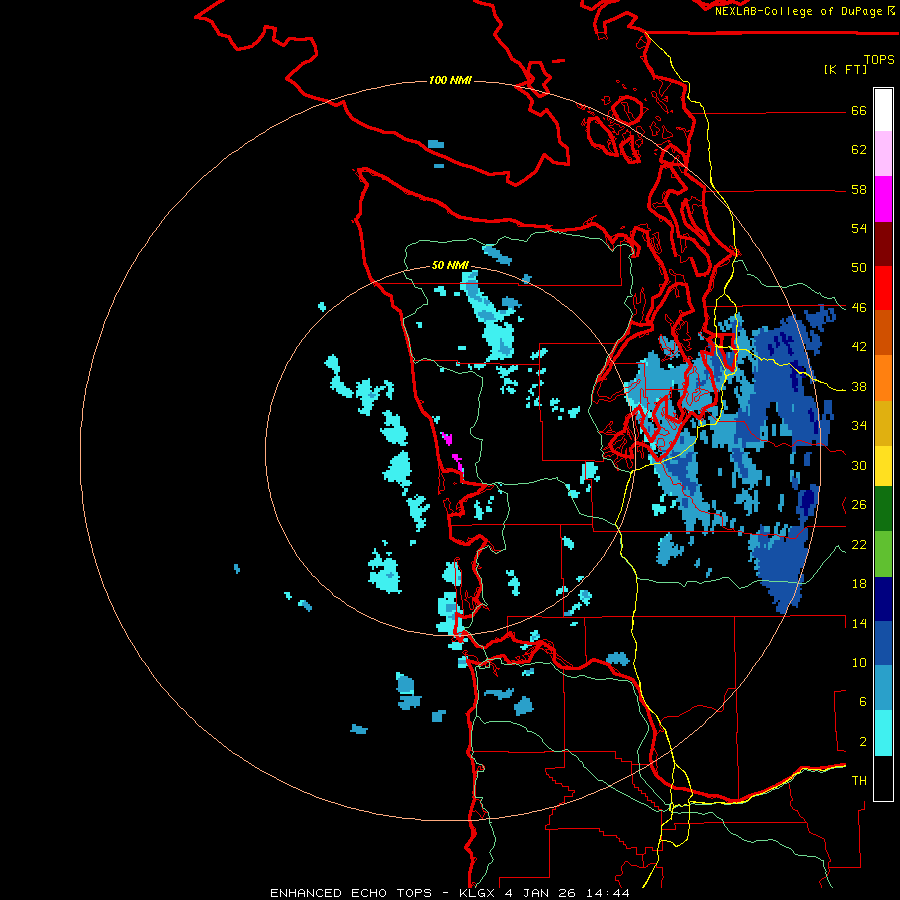Click the 58 value on the legend
900x900 pixels.
coord(859,189)
